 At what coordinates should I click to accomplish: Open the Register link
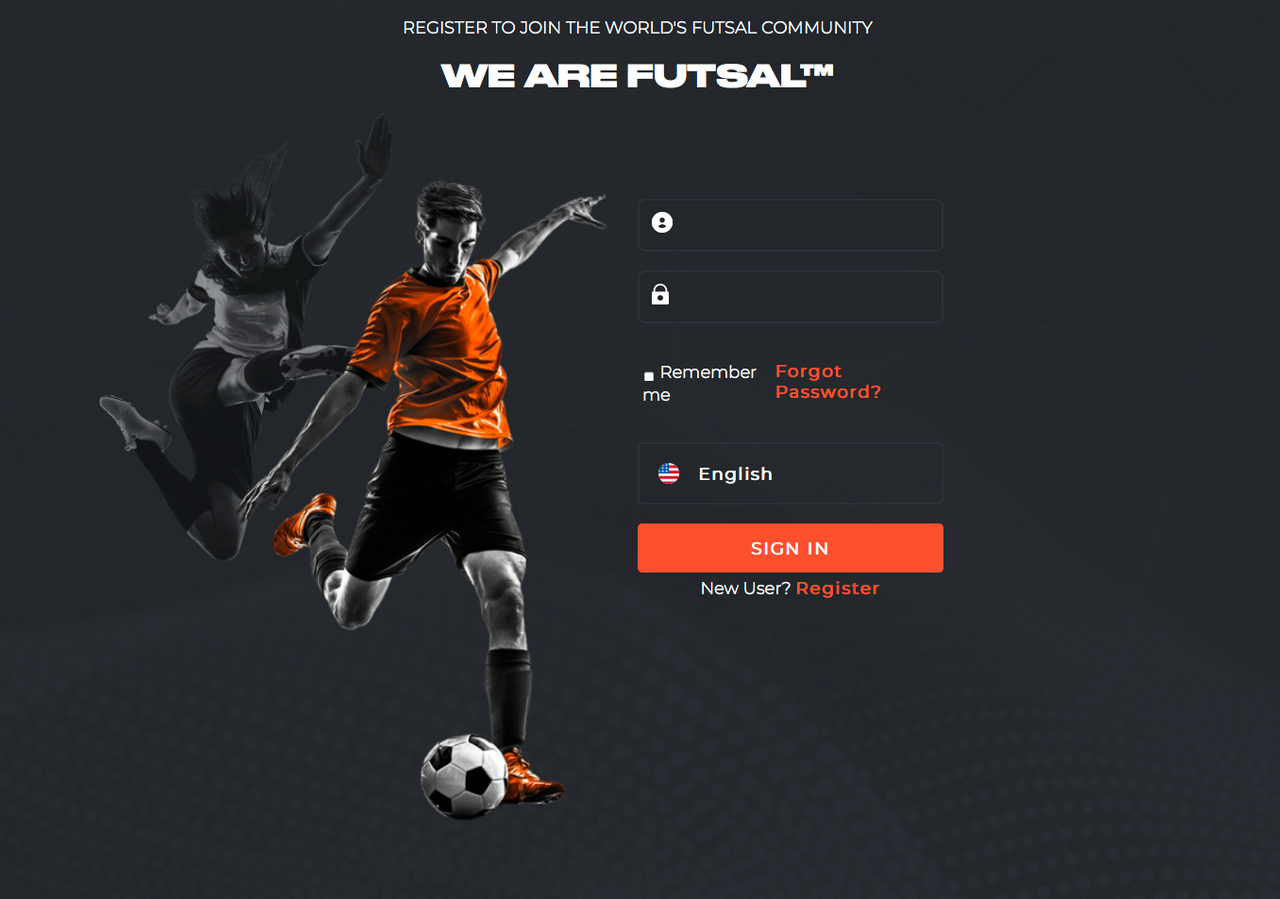point(837,588)
